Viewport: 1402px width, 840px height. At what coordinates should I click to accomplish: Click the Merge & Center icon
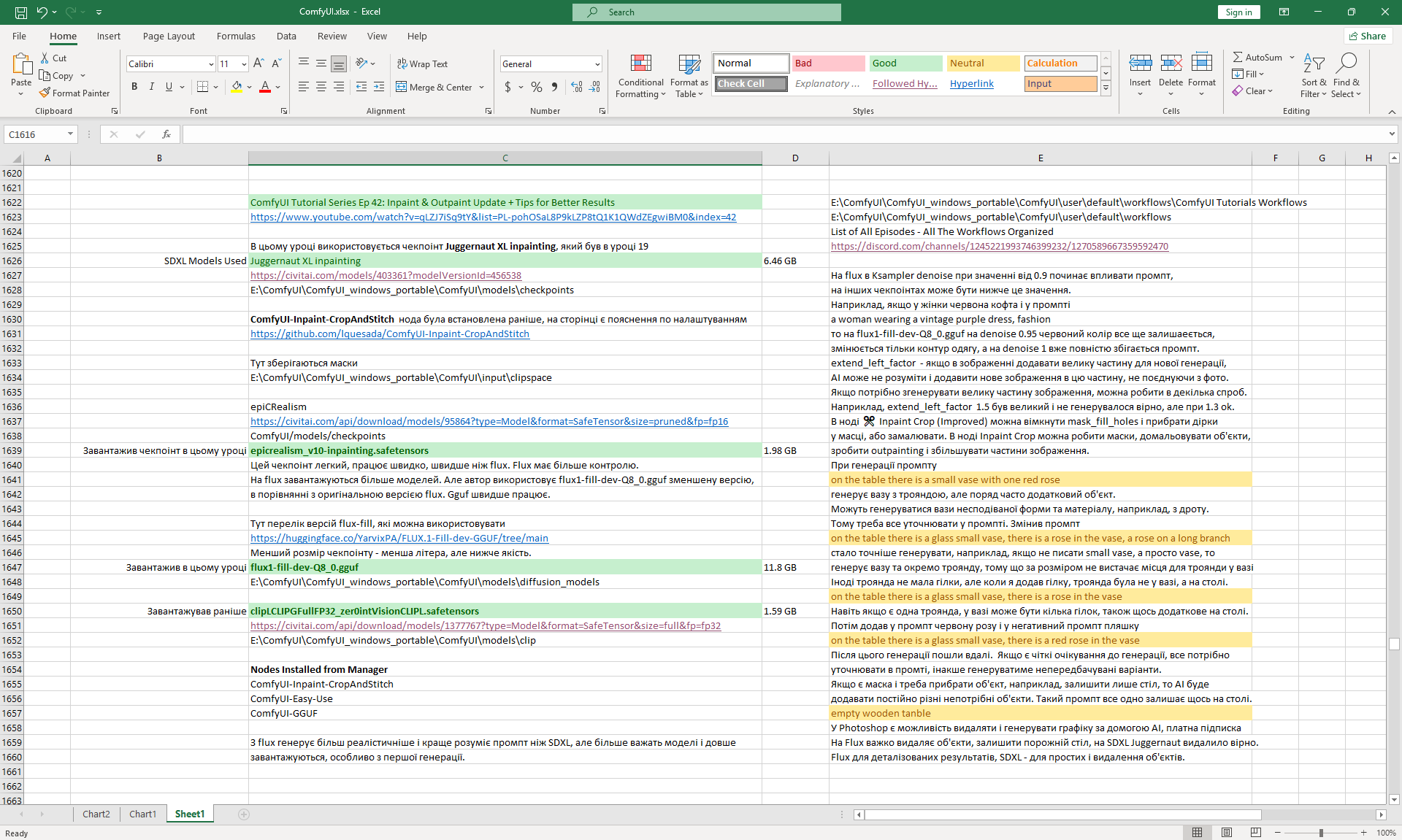402,87
